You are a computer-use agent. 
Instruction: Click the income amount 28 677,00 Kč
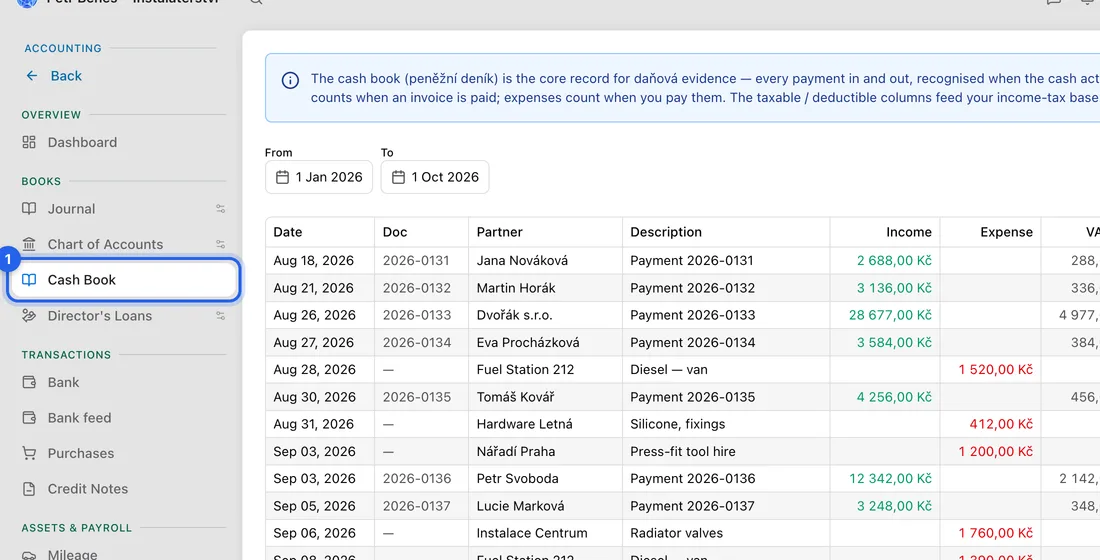tap(890, 315)
